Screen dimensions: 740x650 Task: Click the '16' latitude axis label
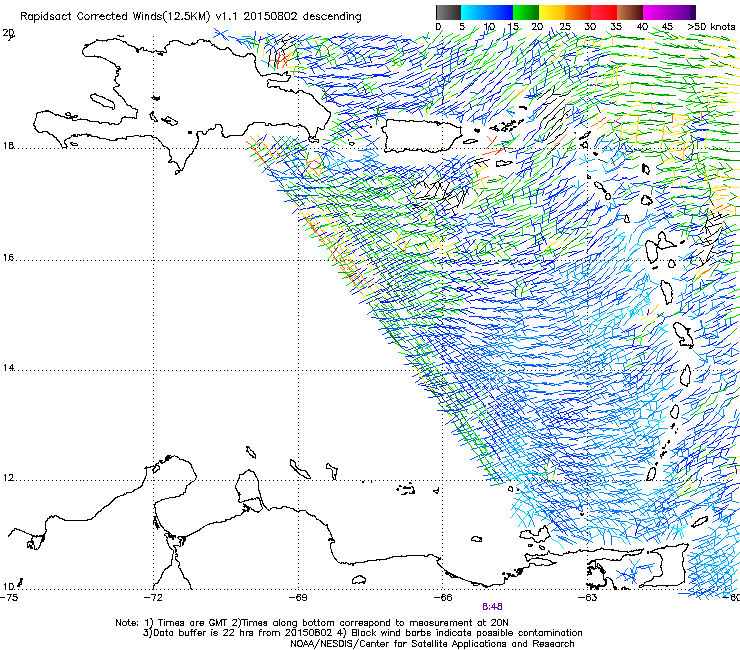tap(8, 258)
